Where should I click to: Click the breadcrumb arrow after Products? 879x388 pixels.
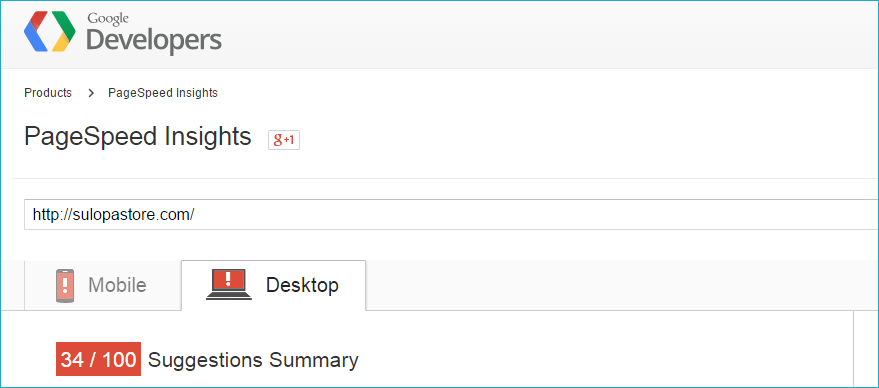(x=91, y=93)
